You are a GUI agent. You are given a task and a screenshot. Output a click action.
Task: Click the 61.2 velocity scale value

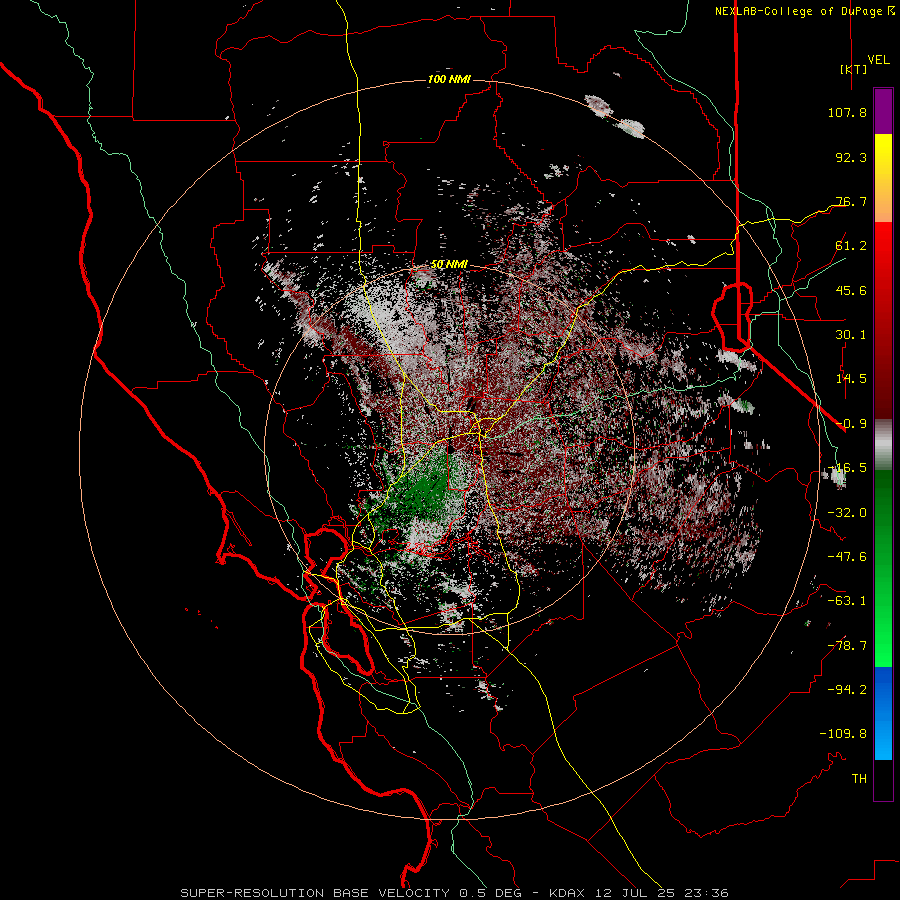[x=851, y=246]
